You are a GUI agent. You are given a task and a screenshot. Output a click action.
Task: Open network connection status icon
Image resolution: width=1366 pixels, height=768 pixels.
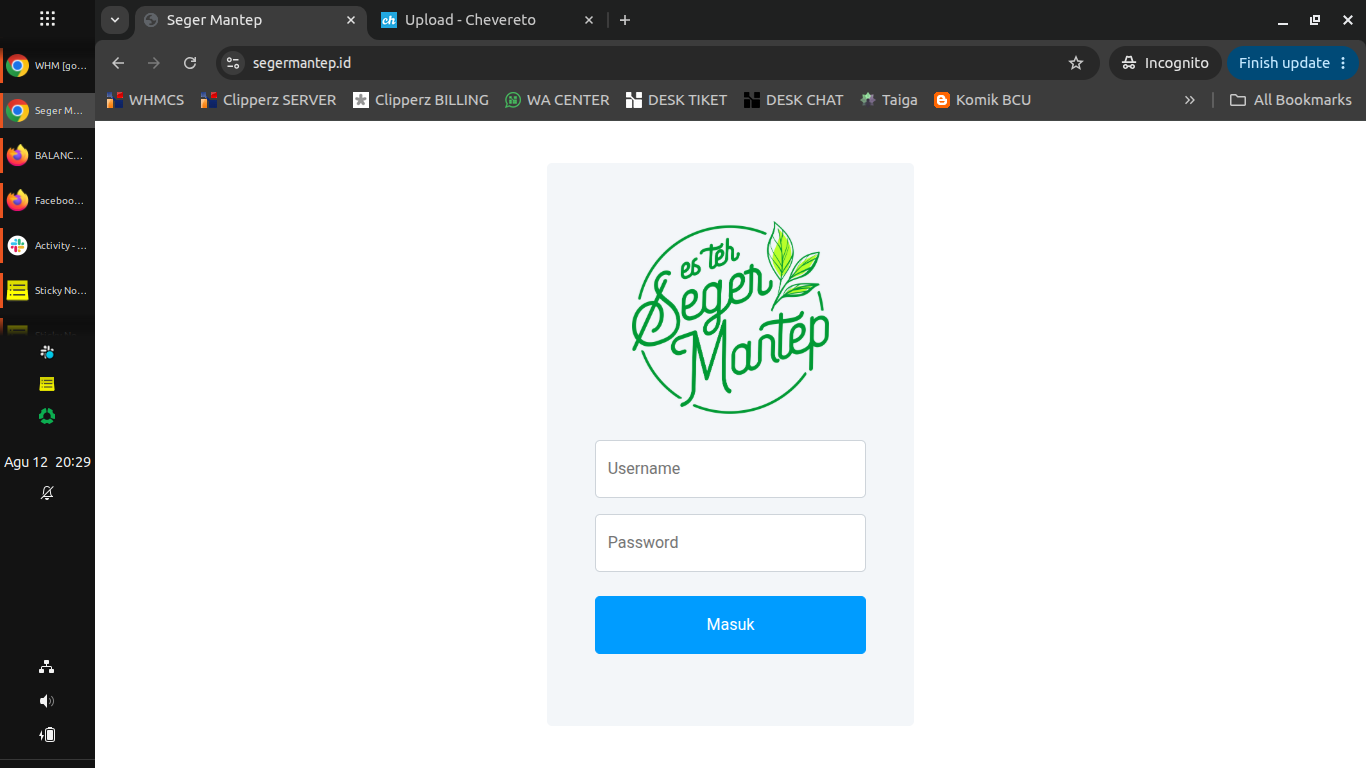(47, 667)
